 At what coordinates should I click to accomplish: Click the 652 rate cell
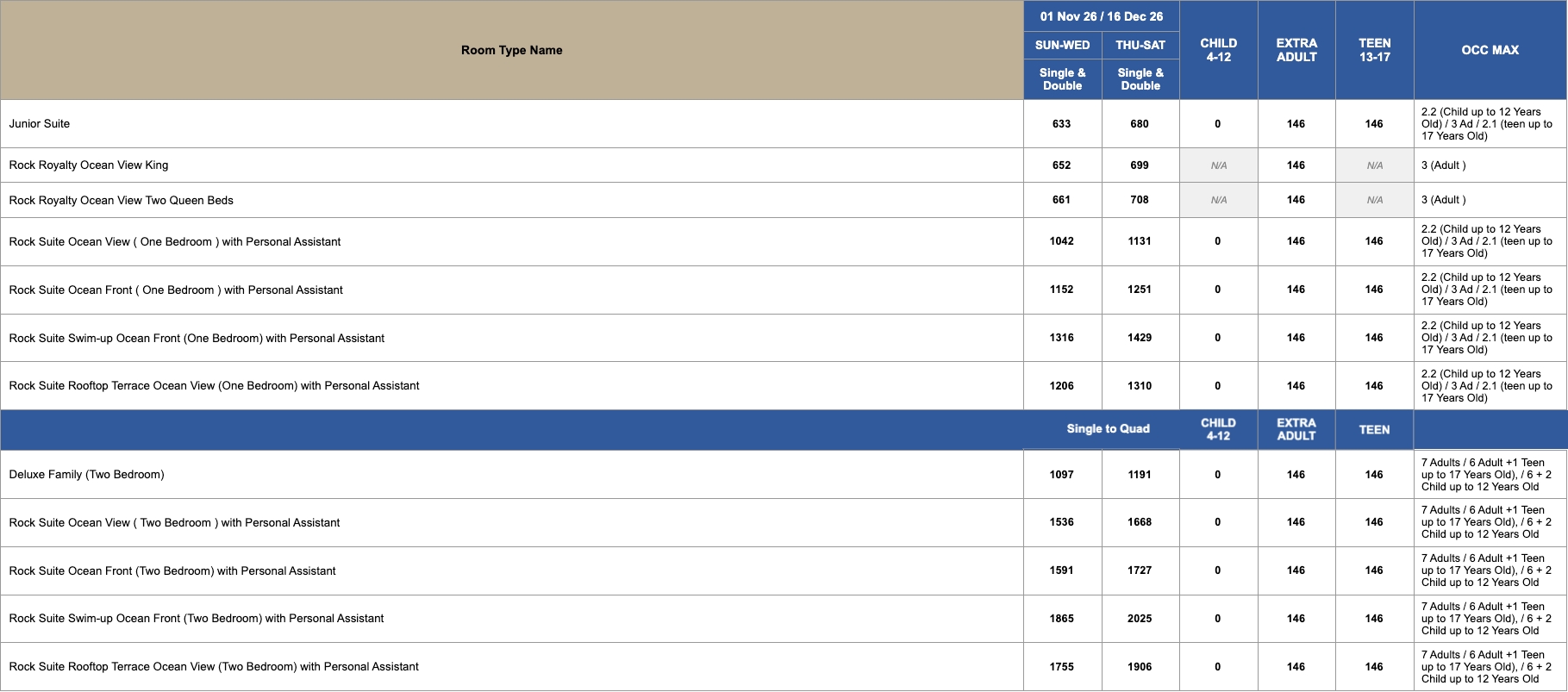1062,165
